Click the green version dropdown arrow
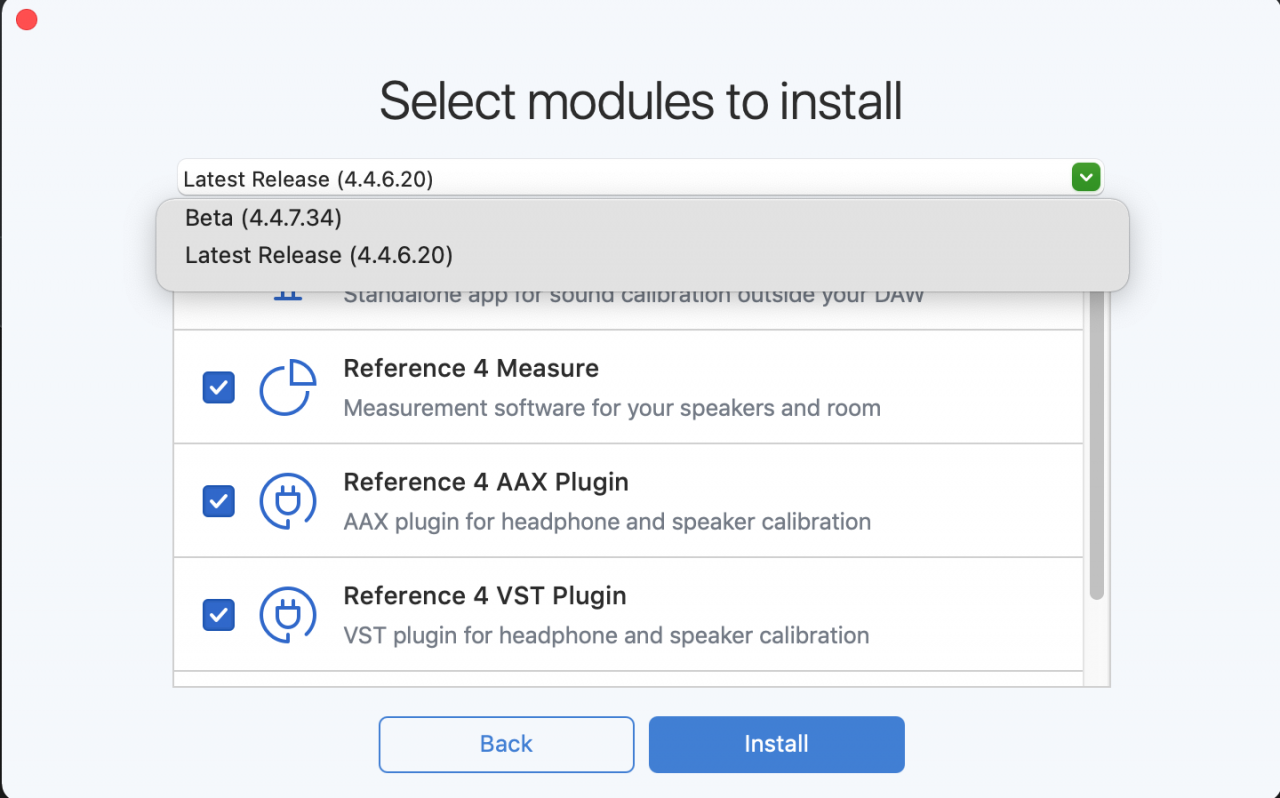Viewport: 1280px width, 798px height. pos(1085,178)
